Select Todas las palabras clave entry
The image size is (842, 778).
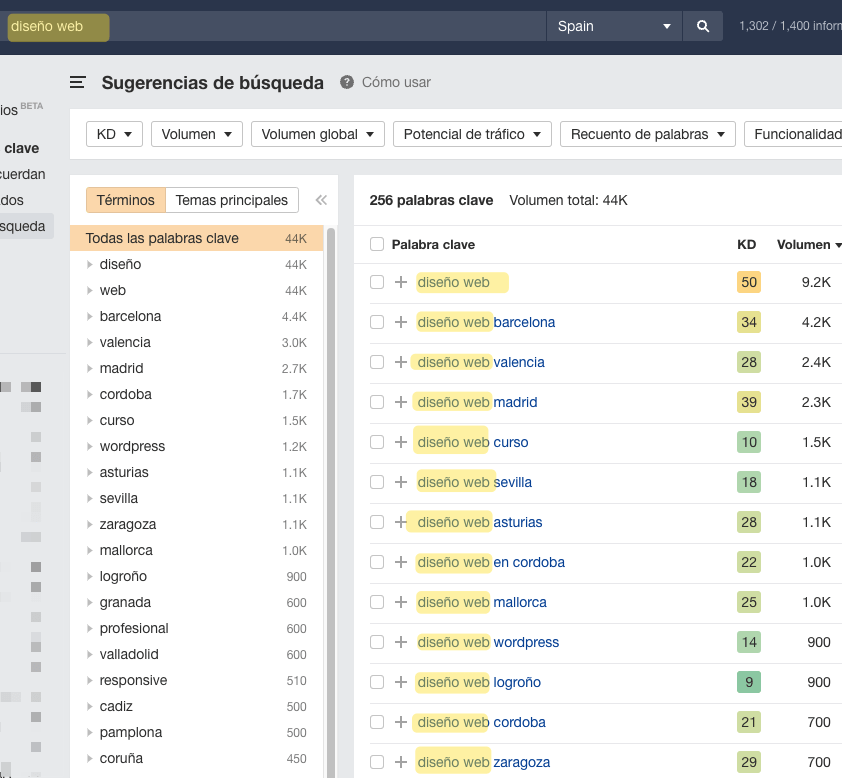(x=162, y=238)
